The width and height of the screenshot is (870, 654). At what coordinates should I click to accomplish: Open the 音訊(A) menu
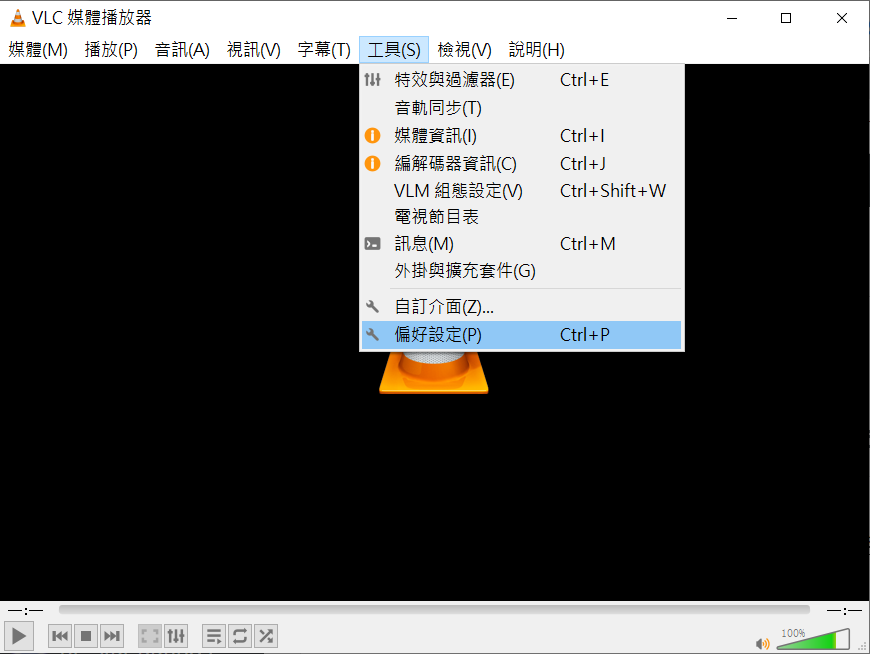click(182, 50)
